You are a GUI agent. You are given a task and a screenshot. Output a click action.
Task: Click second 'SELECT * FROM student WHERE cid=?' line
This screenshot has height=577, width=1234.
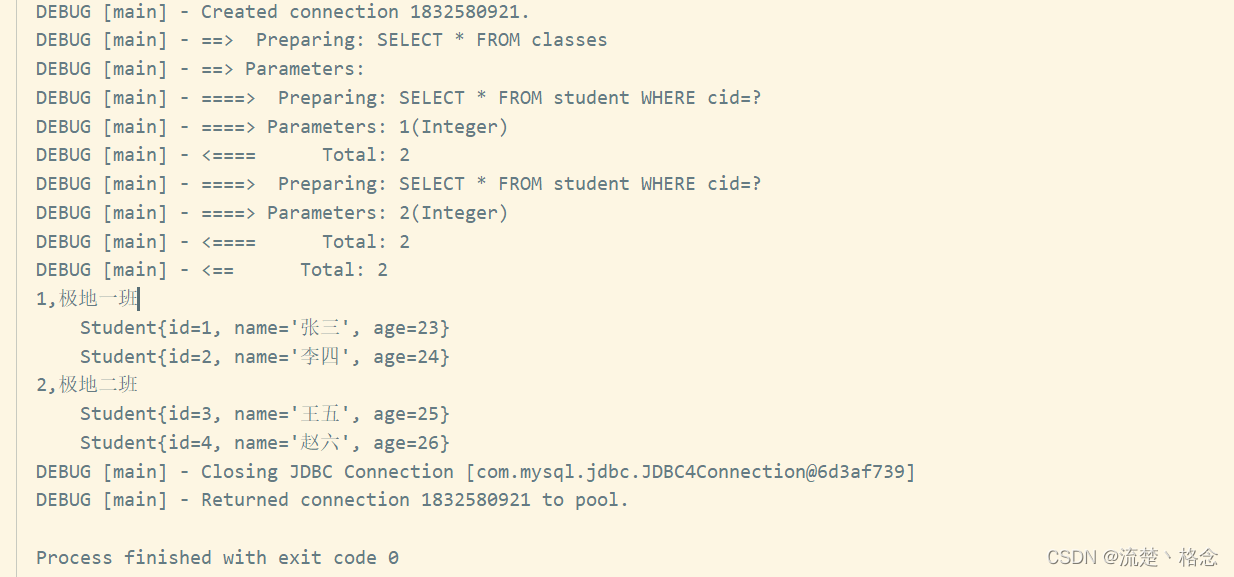point(398,184)
